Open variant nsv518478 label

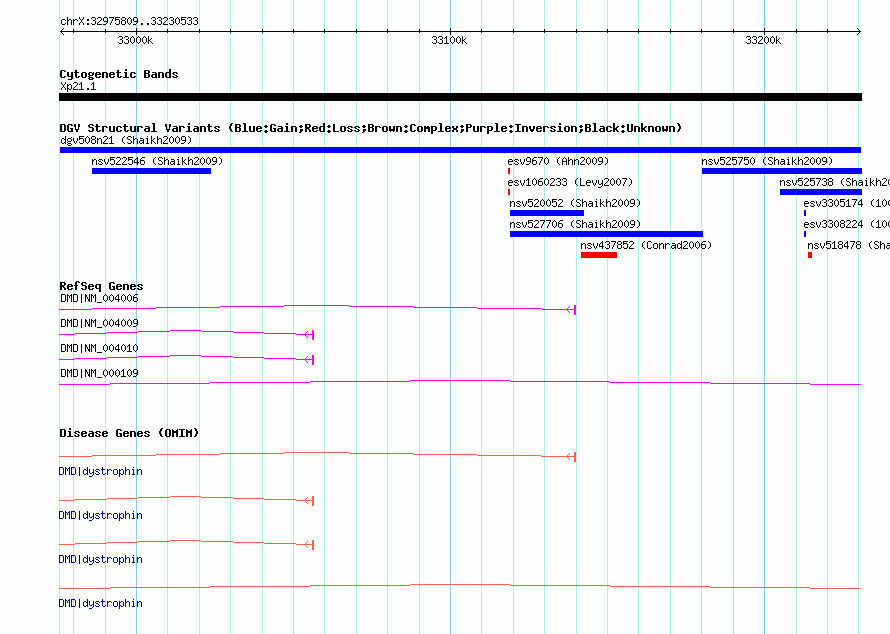pos(849,245)
